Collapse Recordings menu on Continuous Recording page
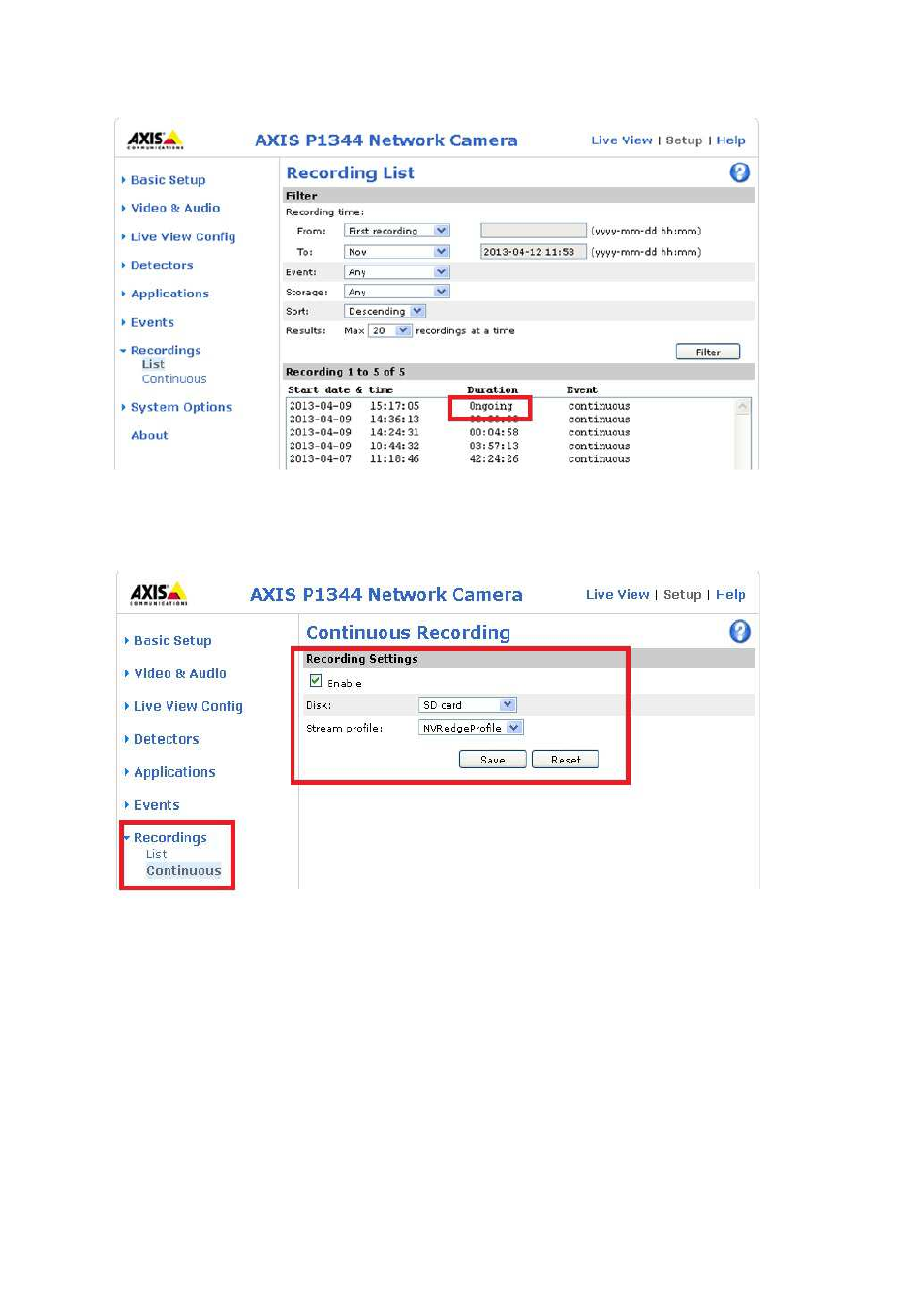 (x=169, y=837)
